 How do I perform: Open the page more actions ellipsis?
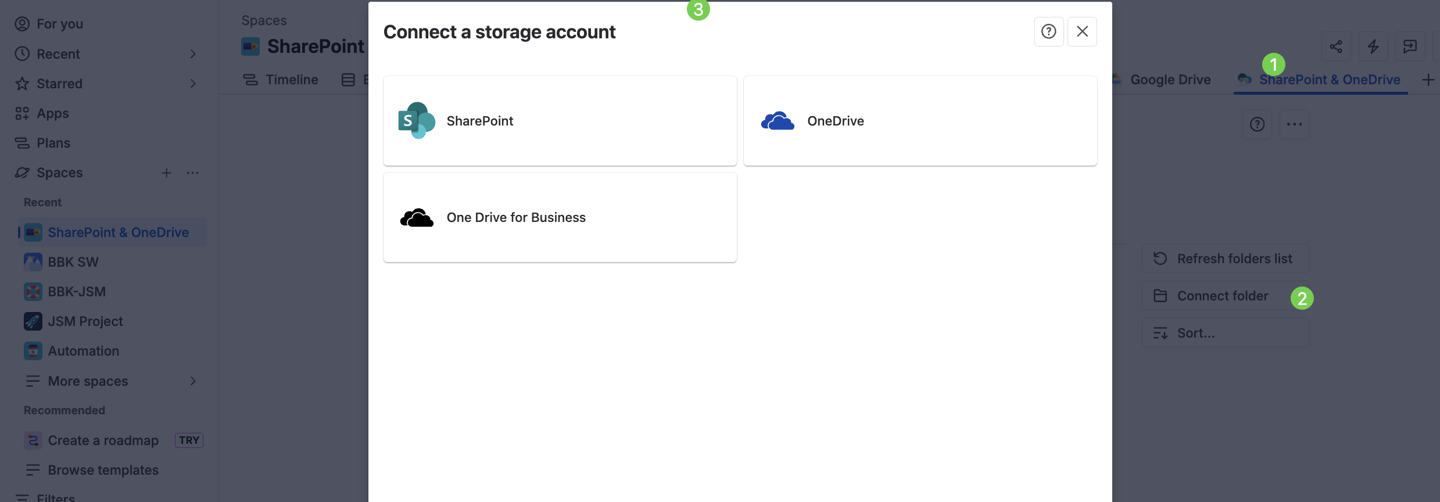(1294, 124)
